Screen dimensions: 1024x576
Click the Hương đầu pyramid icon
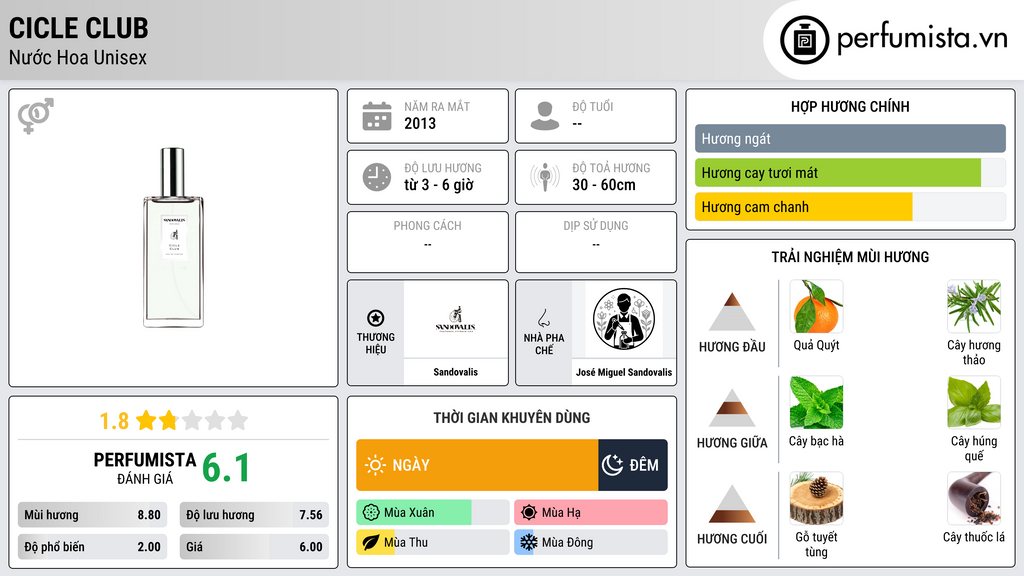pos(732,312)
